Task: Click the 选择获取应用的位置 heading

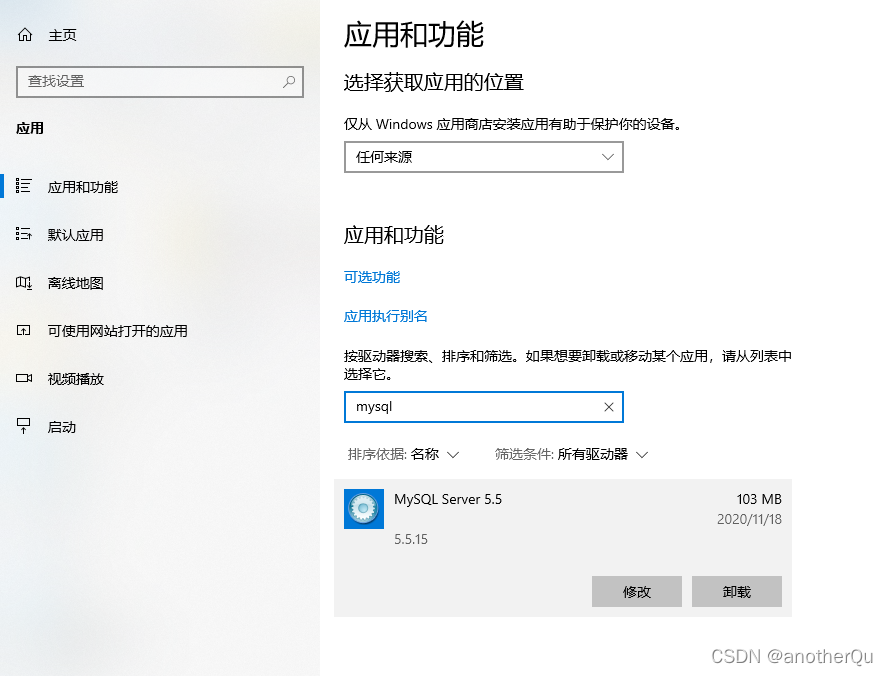Action: 434,83
